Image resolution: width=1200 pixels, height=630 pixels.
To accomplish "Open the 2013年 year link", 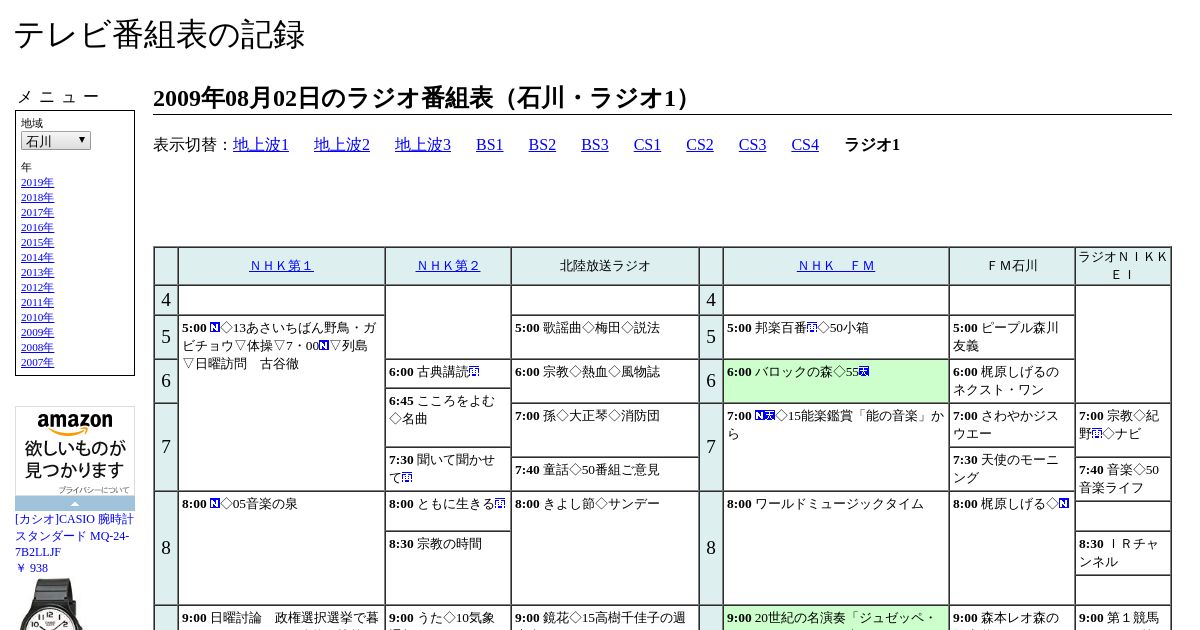I will click(37, 272).
